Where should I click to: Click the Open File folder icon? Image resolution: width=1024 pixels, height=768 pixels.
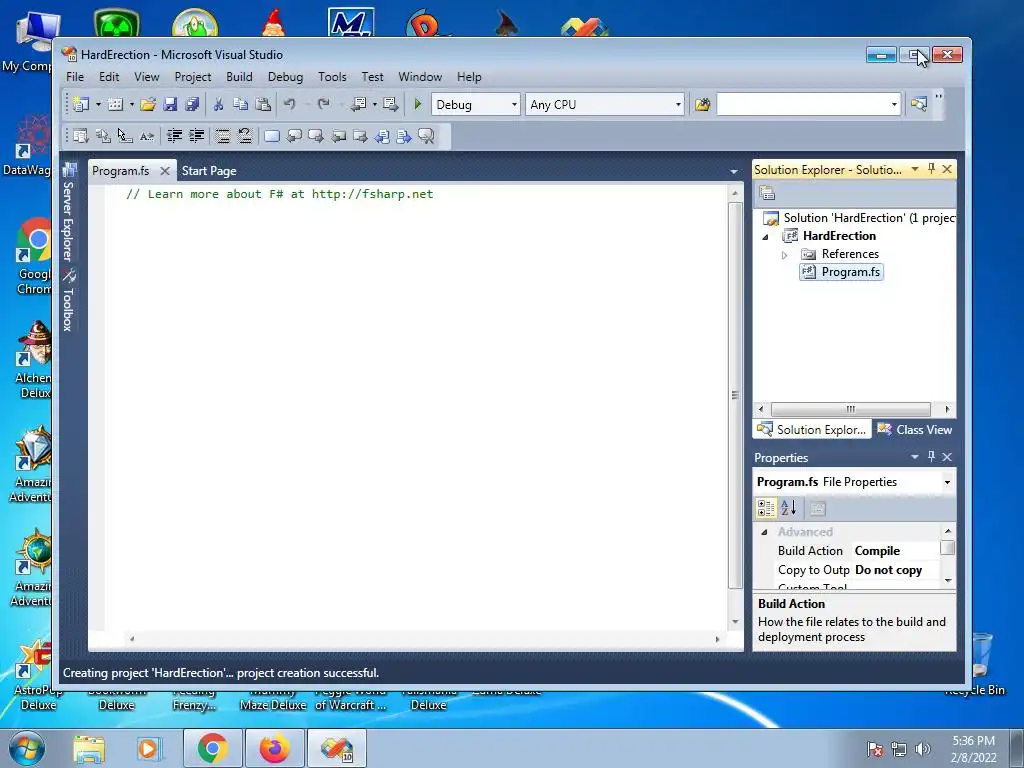pyautogui.click(x=148, y=104)
